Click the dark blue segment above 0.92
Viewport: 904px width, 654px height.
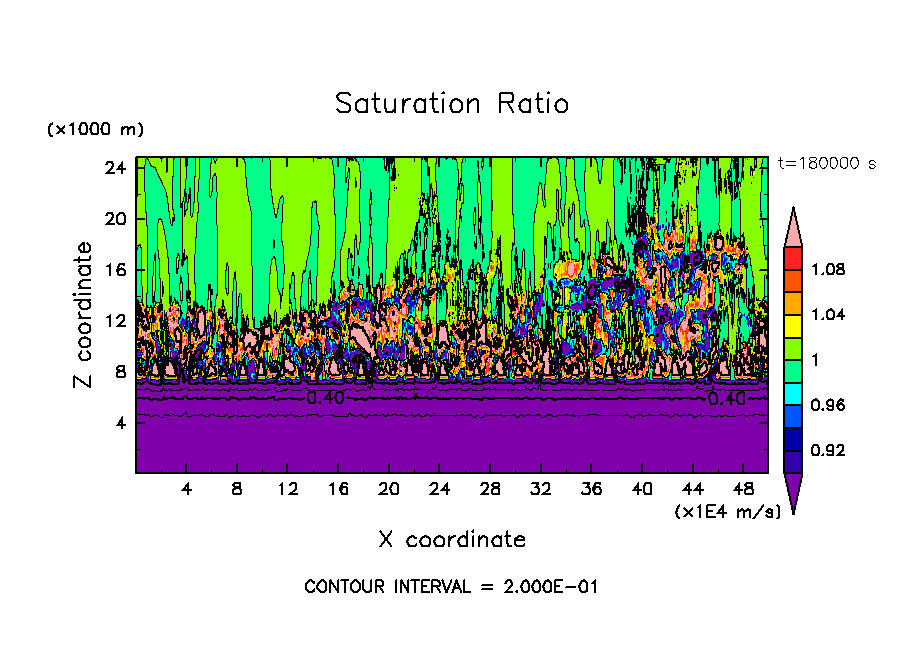(792, 439)
